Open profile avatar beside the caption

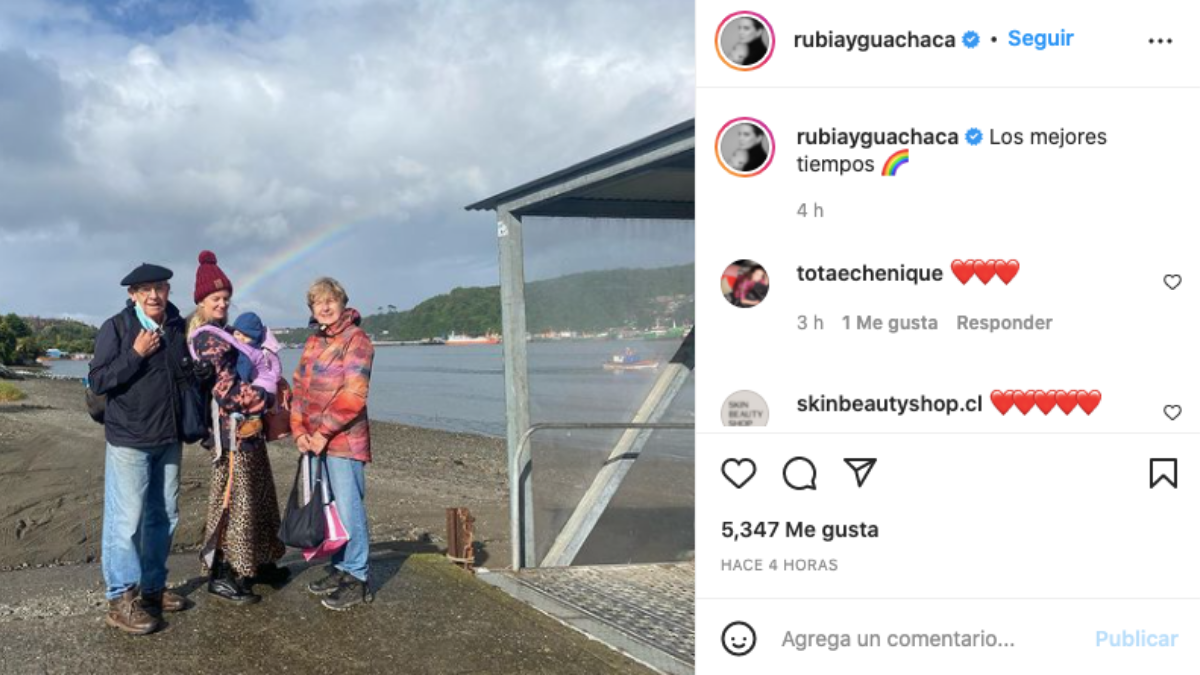(x=745, y=147)
